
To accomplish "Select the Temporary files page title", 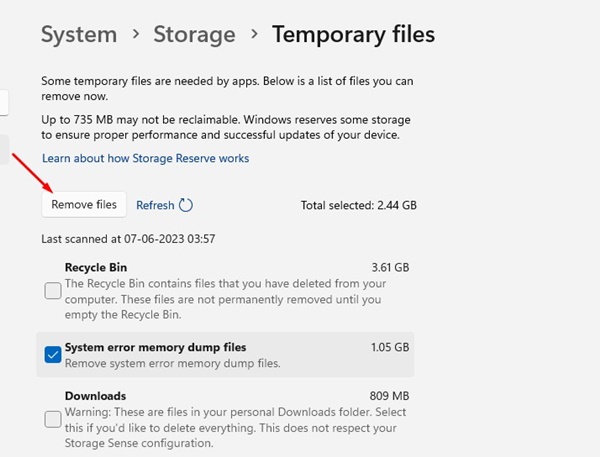I will pos(353,35).
